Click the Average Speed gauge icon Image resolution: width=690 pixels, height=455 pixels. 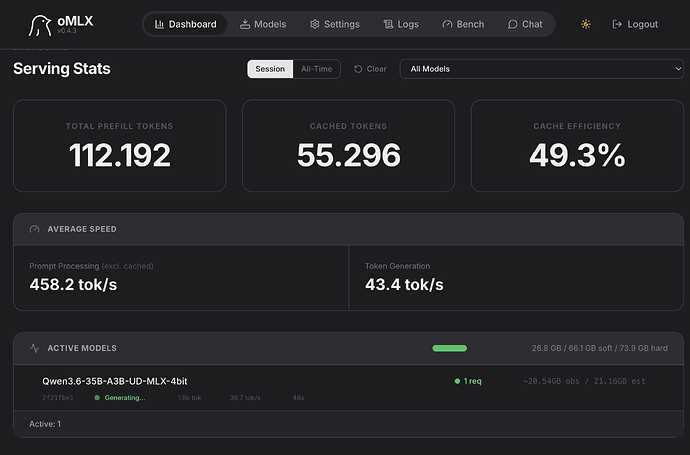point(34,229)
